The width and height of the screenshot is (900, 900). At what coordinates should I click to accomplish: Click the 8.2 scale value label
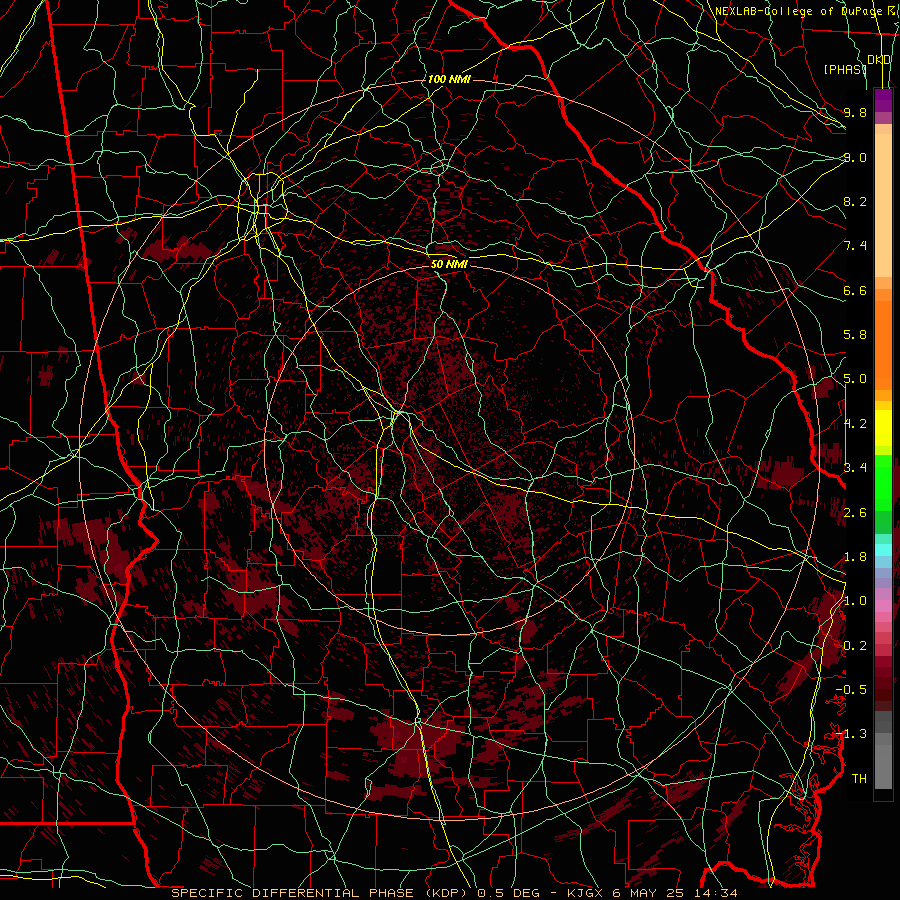pyautogui.click(x=855, y=201)
